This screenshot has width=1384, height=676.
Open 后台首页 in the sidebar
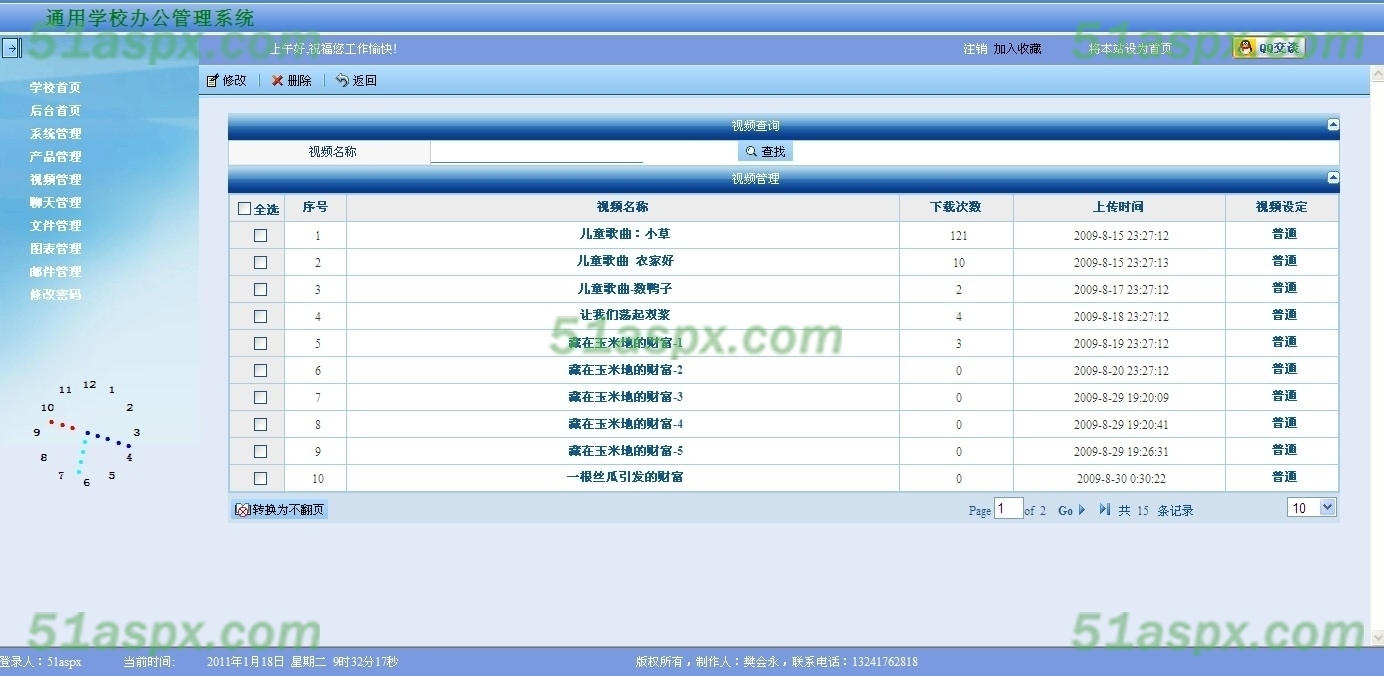(55, 111)
